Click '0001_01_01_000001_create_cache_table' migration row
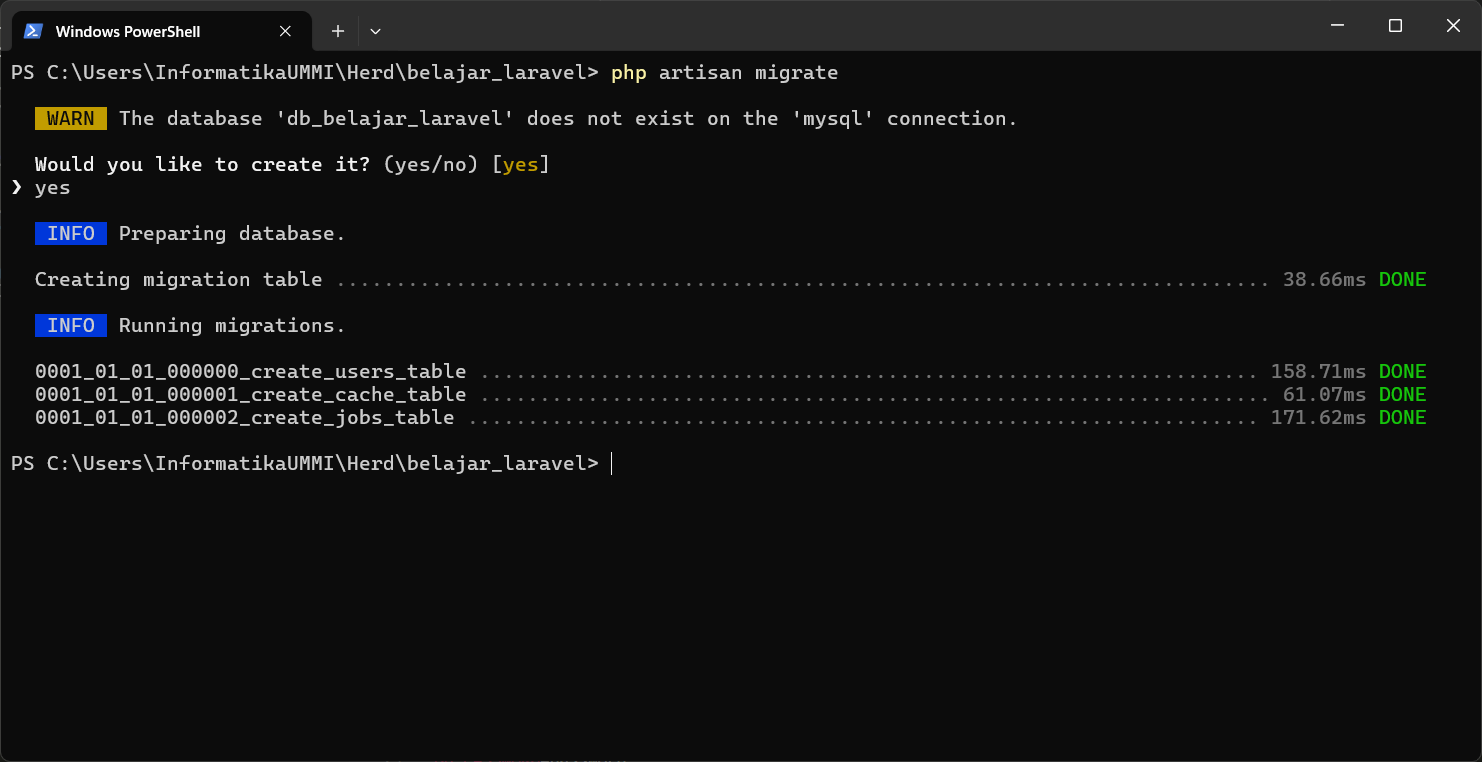Screen dimensions: 1482x762 [730, 394]
